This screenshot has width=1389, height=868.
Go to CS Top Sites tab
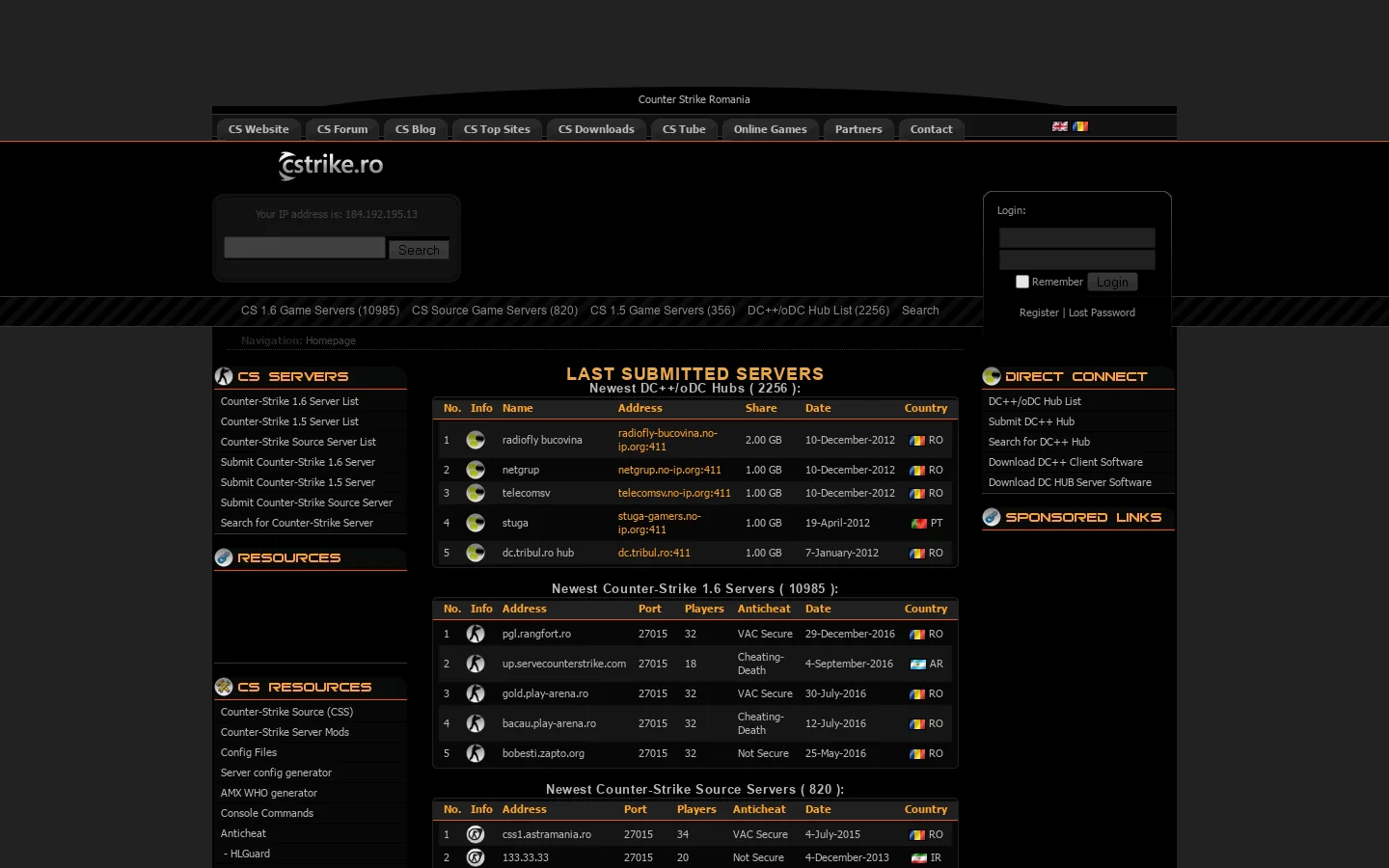tap(497, 129)
